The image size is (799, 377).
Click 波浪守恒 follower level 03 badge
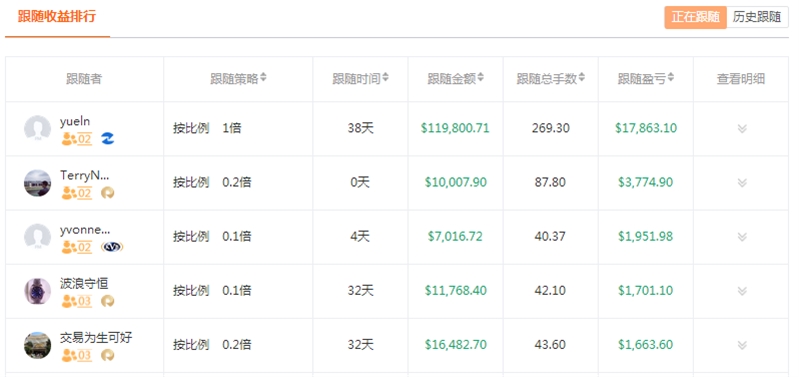[76, 301]
